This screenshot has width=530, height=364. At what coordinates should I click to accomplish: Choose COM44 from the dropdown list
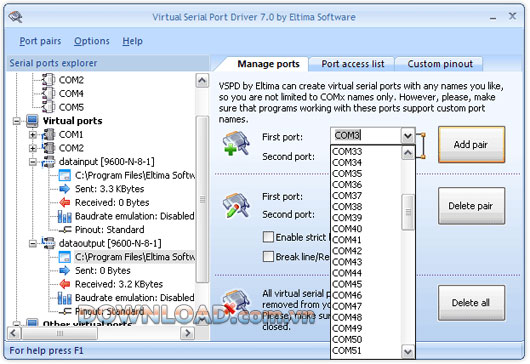coord(366,273)
